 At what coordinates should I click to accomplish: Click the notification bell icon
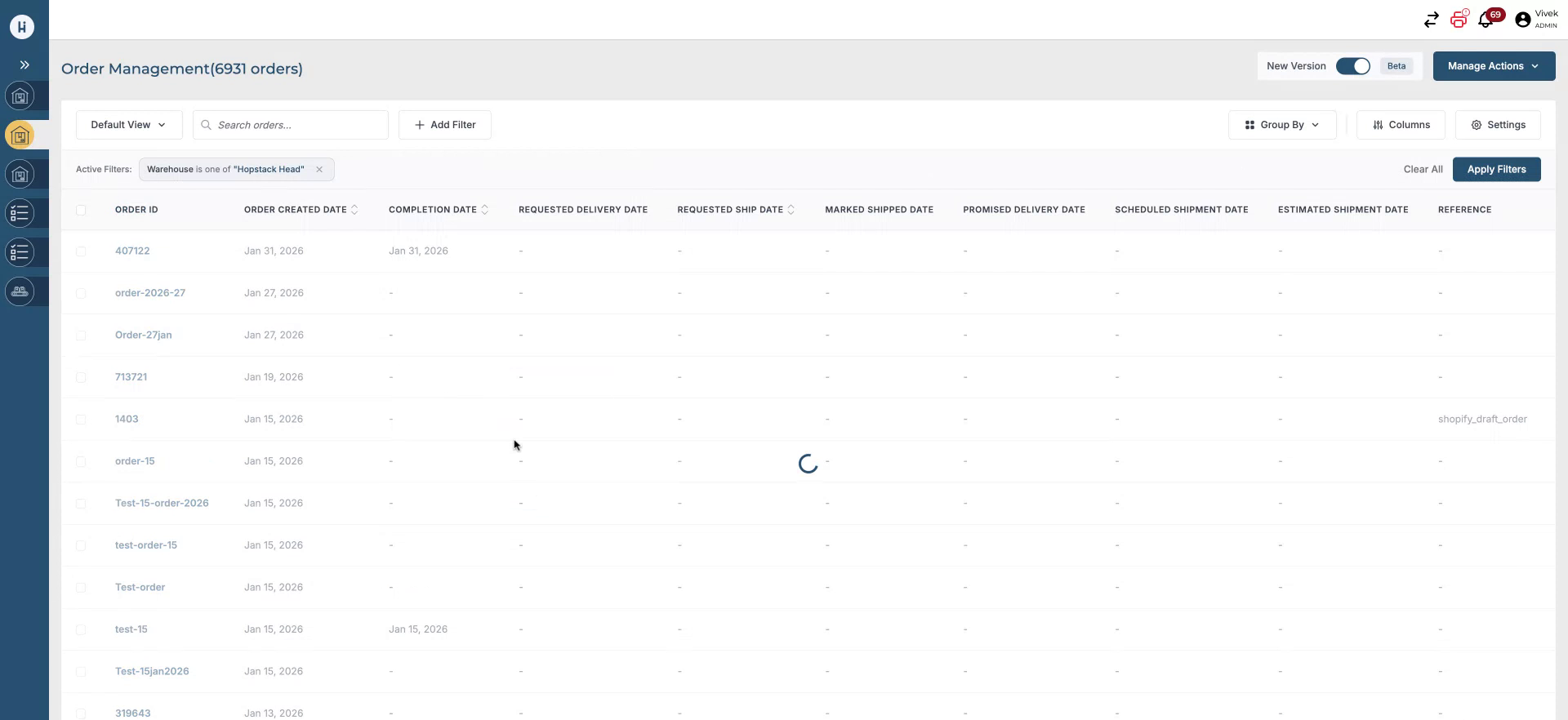pos(1486,20)
